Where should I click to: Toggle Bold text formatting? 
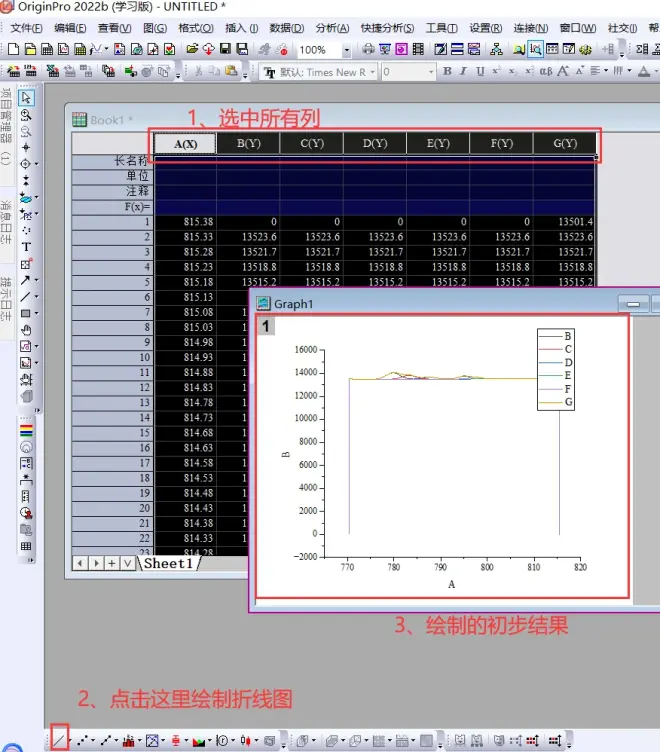[x=447, y=72]
